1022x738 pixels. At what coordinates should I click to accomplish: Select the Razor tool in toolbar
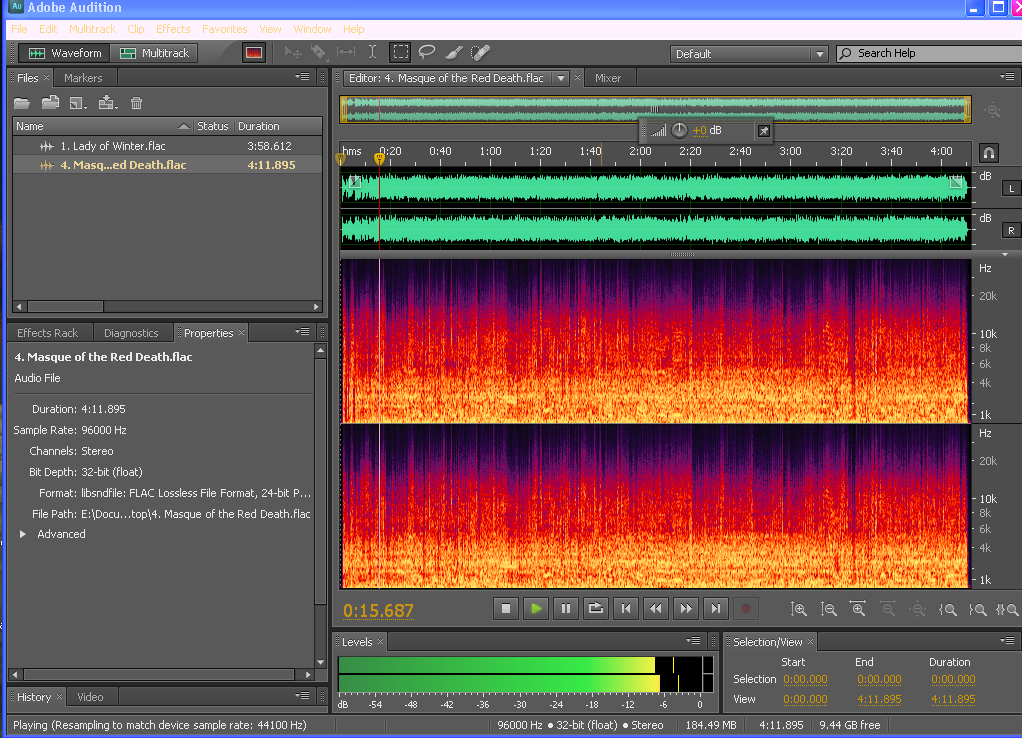(x=319, y=53)
